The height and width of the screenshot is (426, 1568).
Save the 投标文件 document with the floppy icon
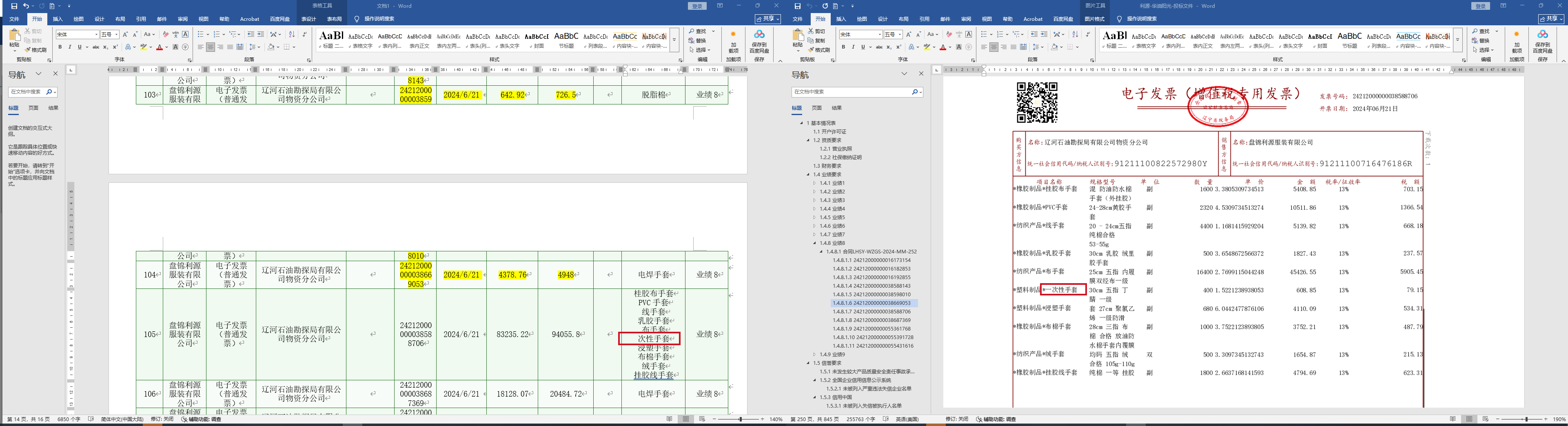click(797, 6)
